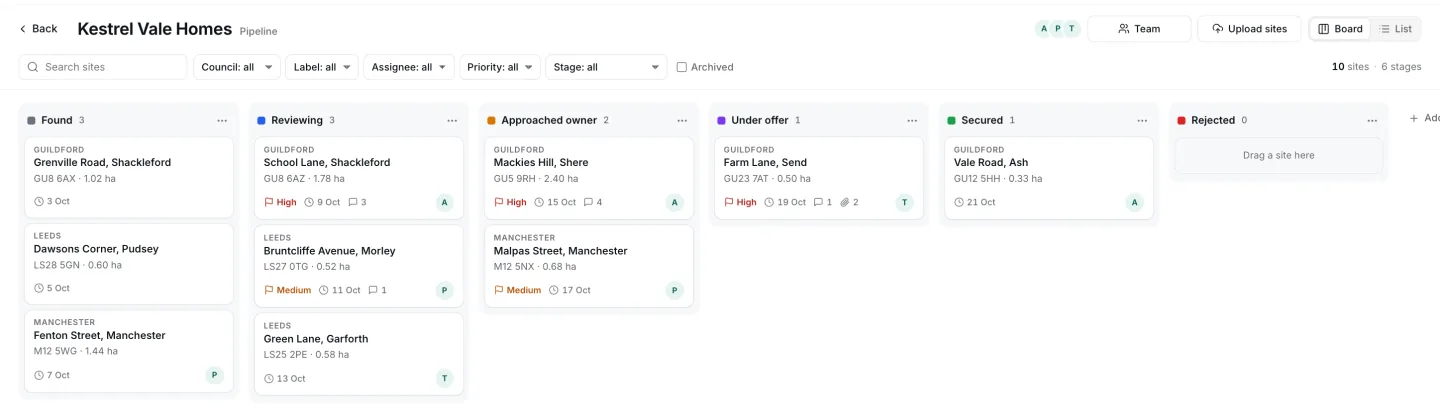This screenshot has width=1440, height=414.
Task: Open Found column options menu
Action: [222, 120]
